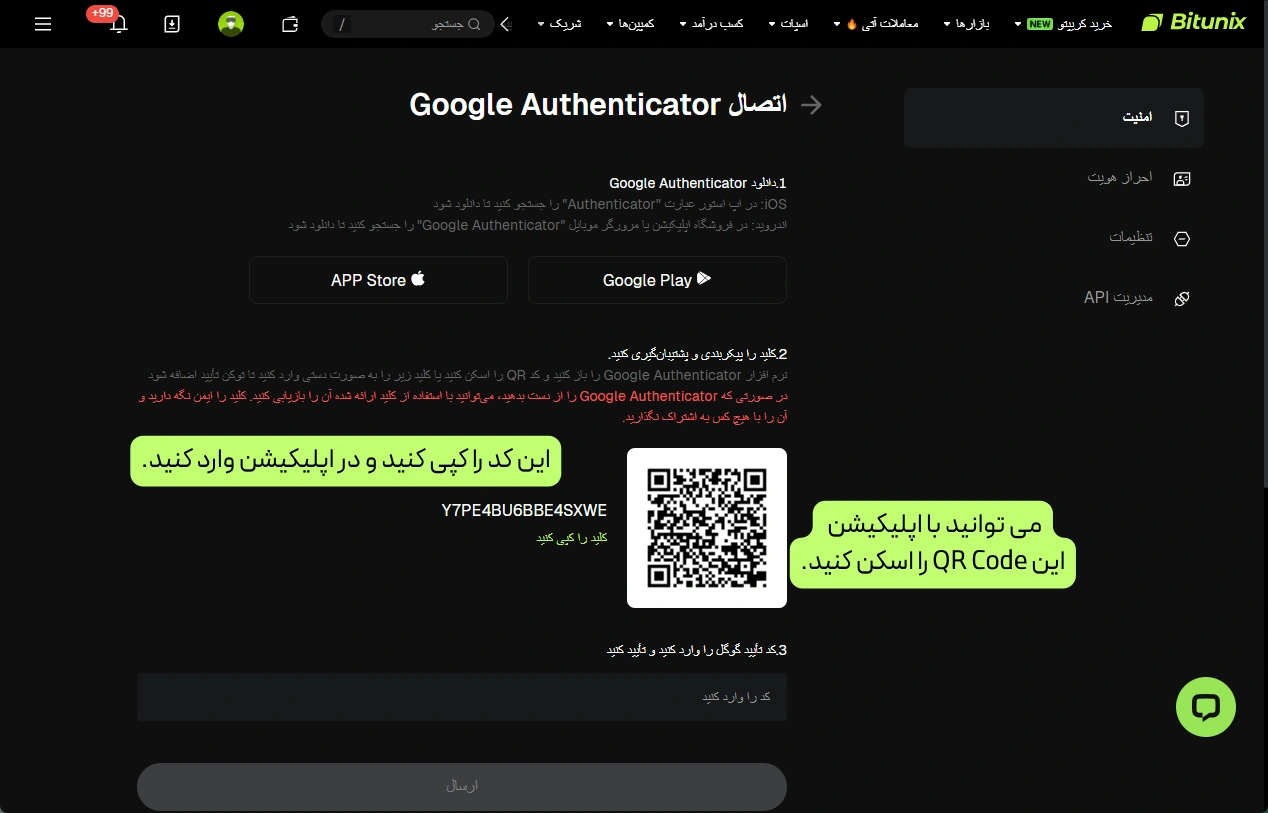
Task: Click the APP Store download button
Action: [x=378, y=280]
